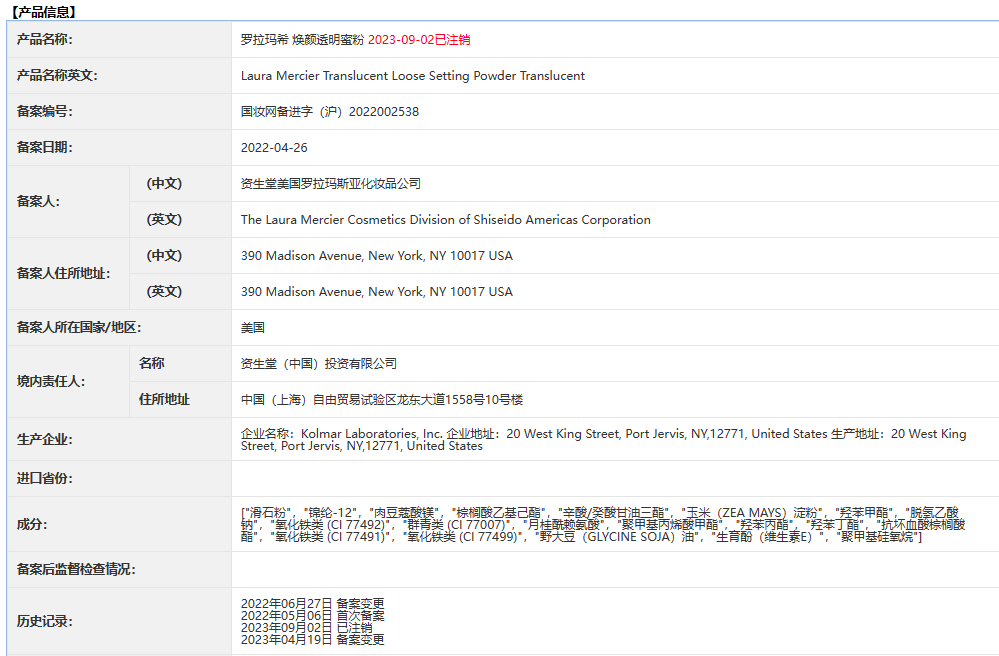Select The Laura Mercier Cosmetics Division text
999x656 pixels.
click(446, 220)
